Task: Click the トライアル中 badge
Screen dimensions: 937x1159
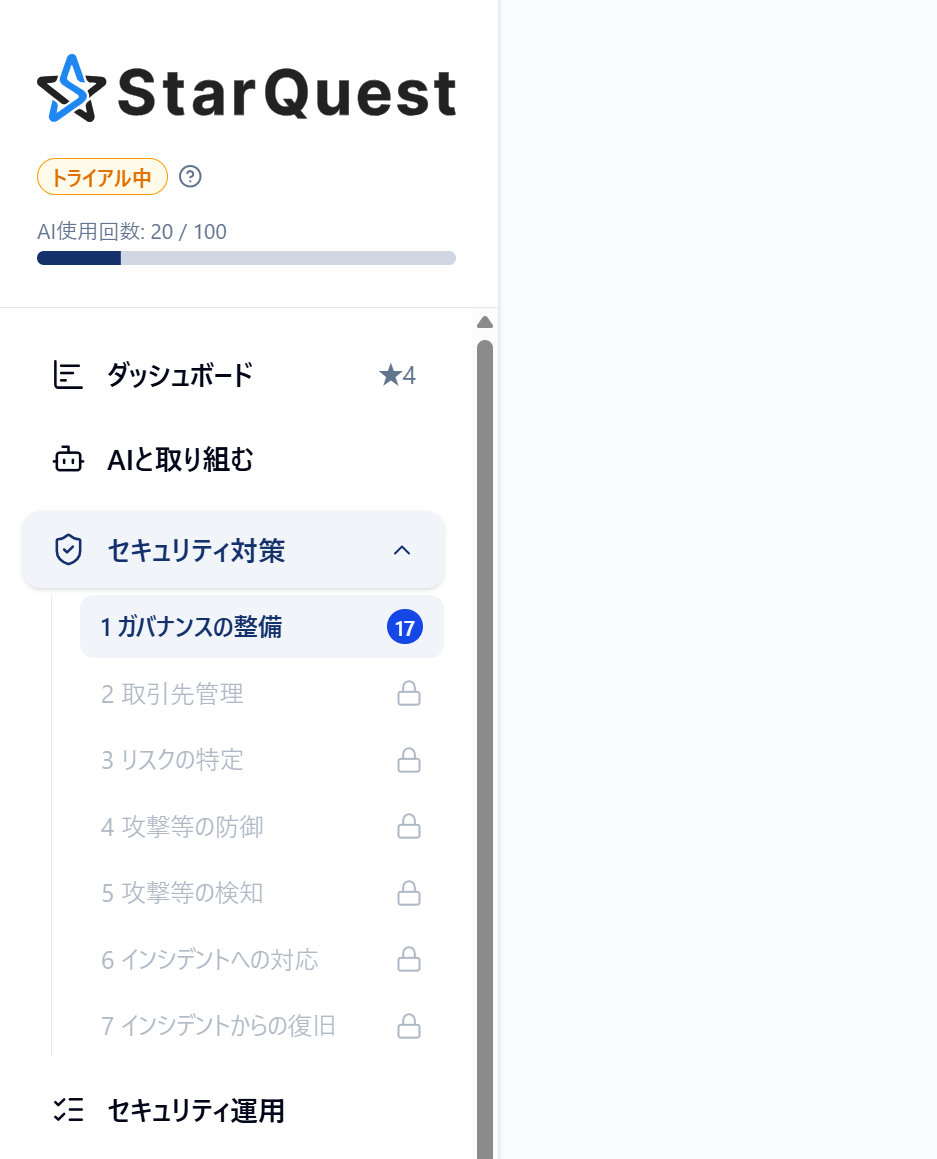Action: 102,177
